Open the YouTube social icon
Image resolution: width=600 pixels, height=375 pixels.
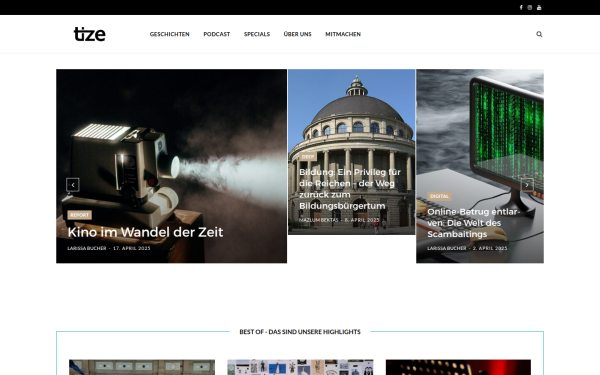tap(539, 7)
